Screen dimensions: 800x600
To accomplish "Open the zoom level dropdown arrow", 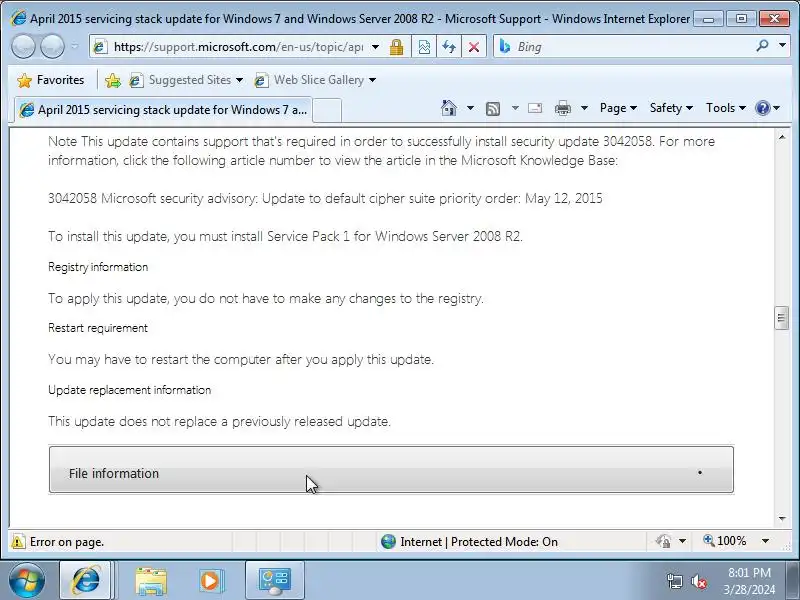I will [765, 541].
